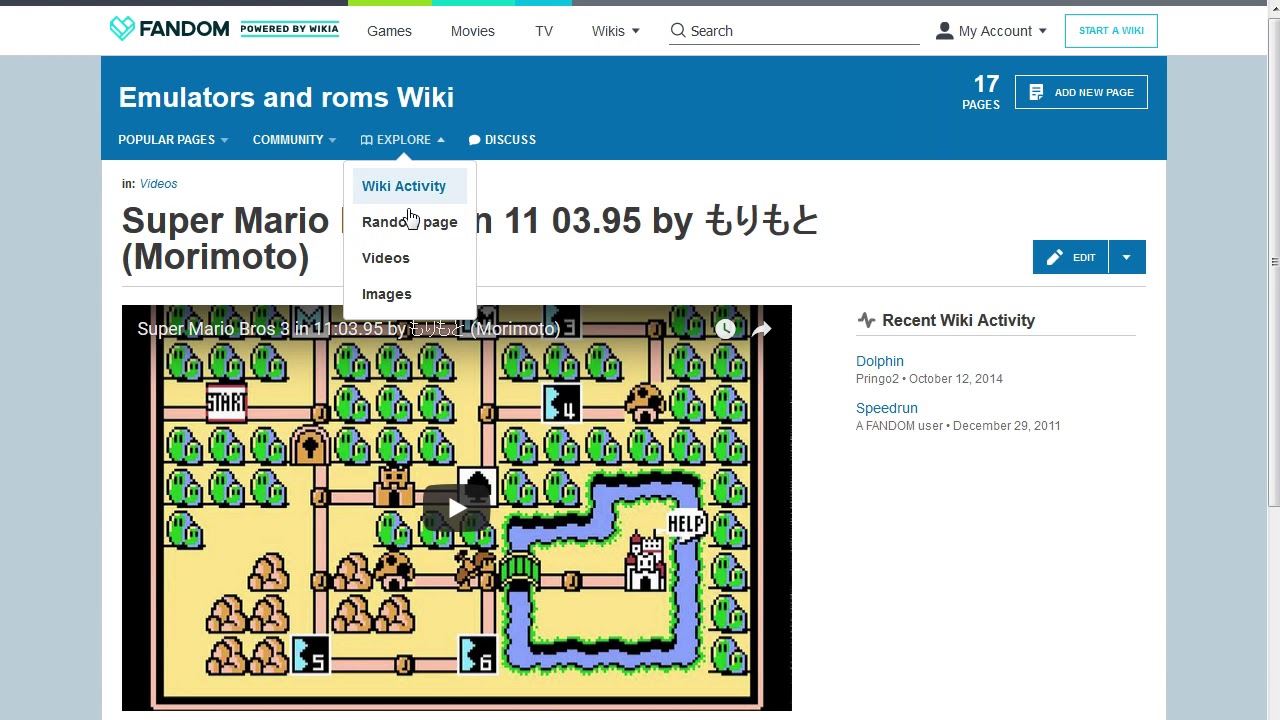Click the Recent Wiki Activity pulse icon
The width and height of the screenshot is (1280, 720).
tap(866, 320)
